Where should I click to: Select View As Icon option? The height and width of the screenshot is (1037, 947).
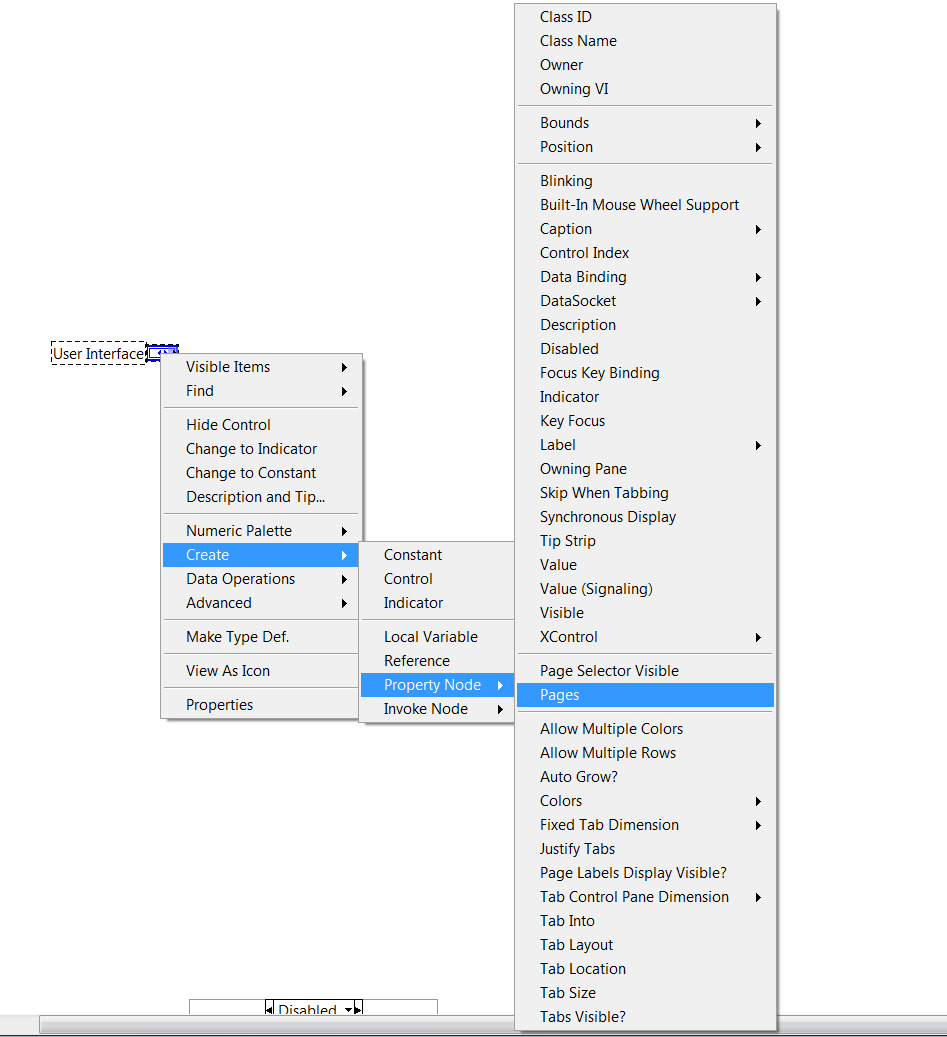tap(227, 671)
